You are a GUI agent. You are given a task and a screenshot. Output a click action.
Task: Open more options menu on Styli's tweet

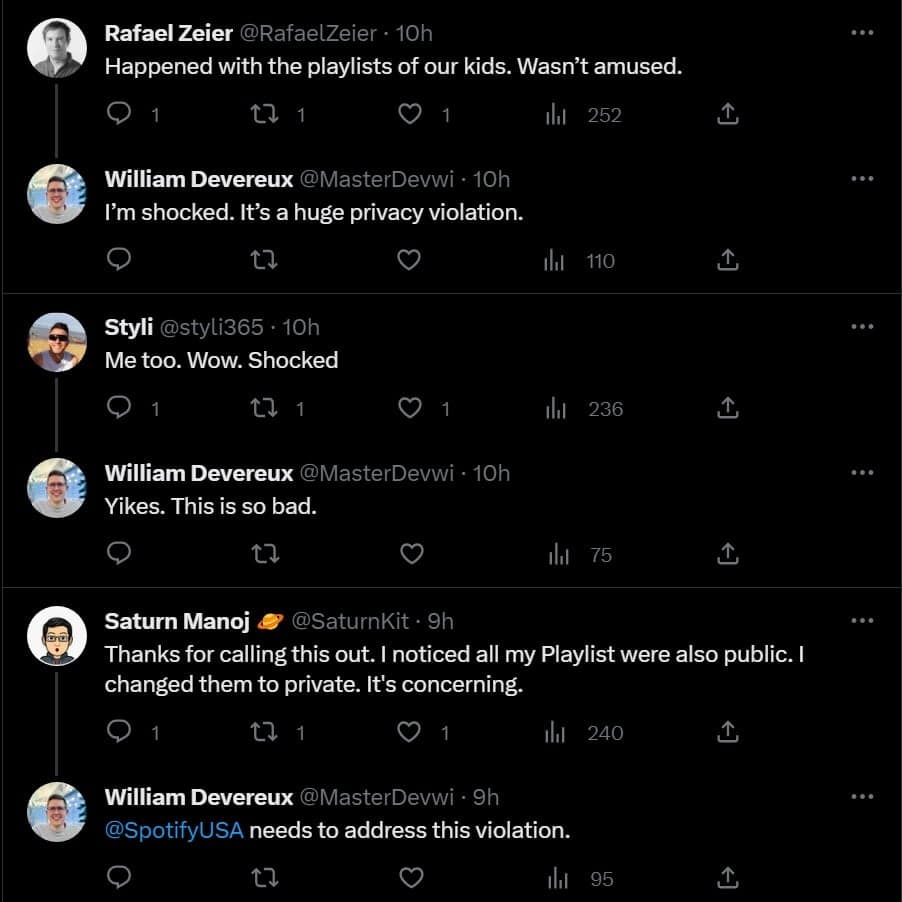tap(861, 326)
